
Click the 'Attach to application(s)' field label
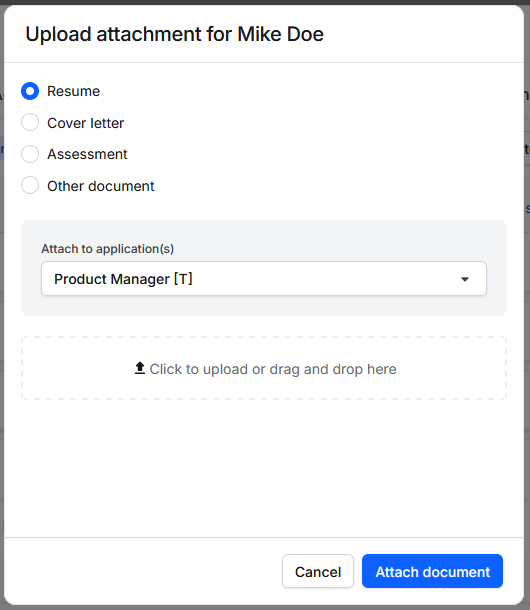click(107, 249)
